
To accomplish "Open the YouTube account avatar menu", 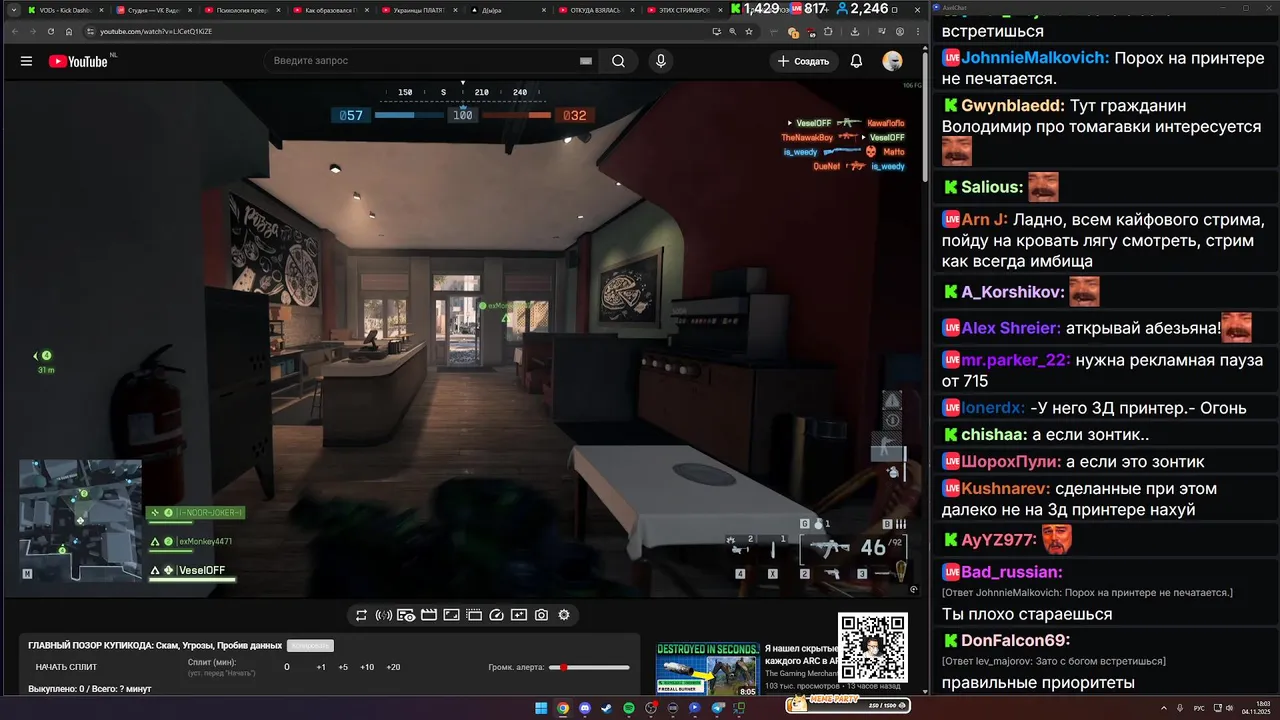I will click(892, 61).
